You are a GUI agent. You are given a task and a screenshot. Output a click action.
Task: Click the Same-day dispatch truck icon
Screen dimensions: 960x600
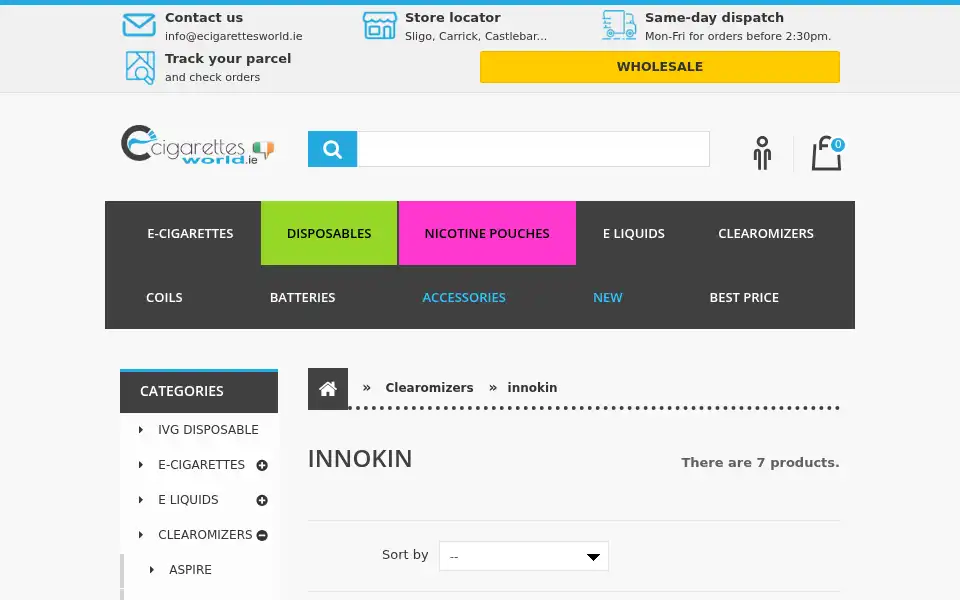pyautogui.click(x=619, y=25)
